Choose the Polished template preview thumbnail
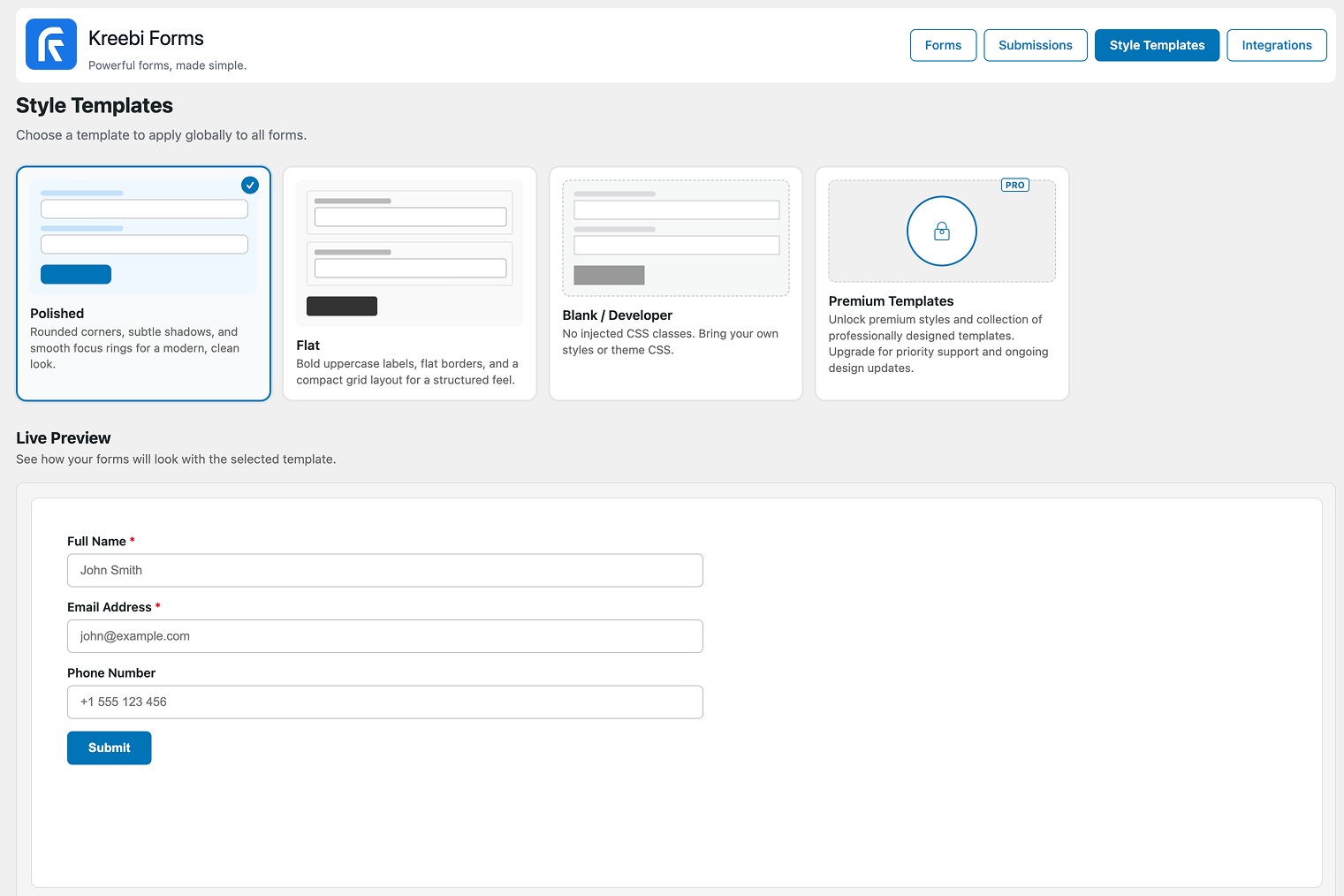This screenshot has width=1344, height=896. click(x=144, y=238)
